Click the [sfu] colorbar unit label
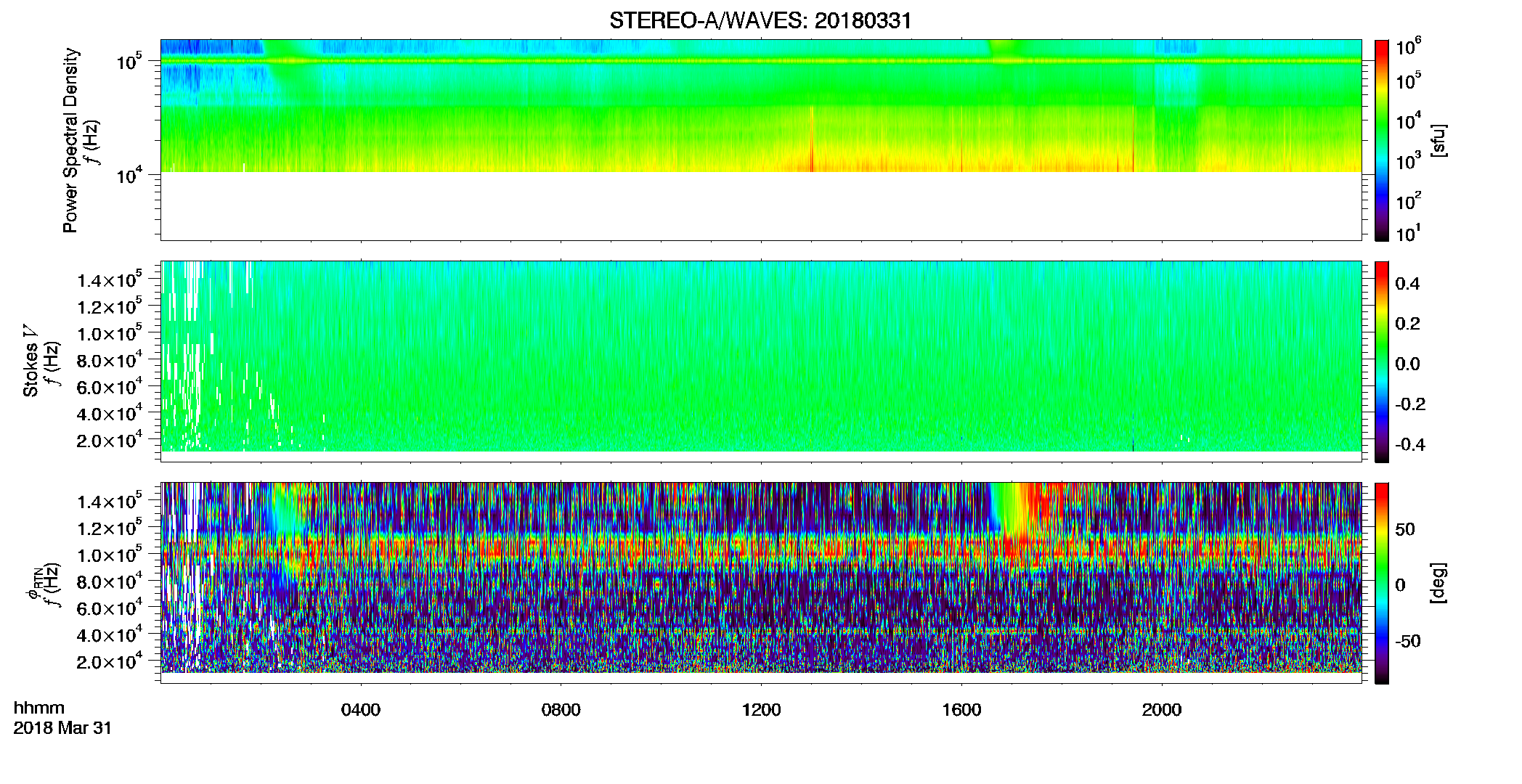The height and width of the screenshot is (784, 1522). pyautogui.click(x=1439, y=140)
